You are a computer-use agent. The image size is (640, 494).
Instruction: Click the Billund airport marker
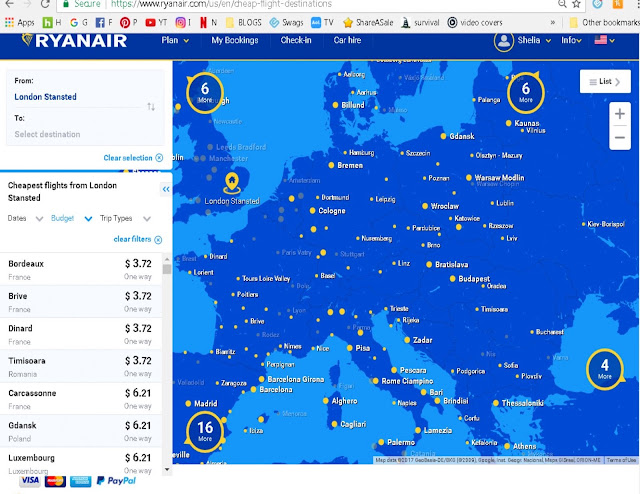(335, 105)
